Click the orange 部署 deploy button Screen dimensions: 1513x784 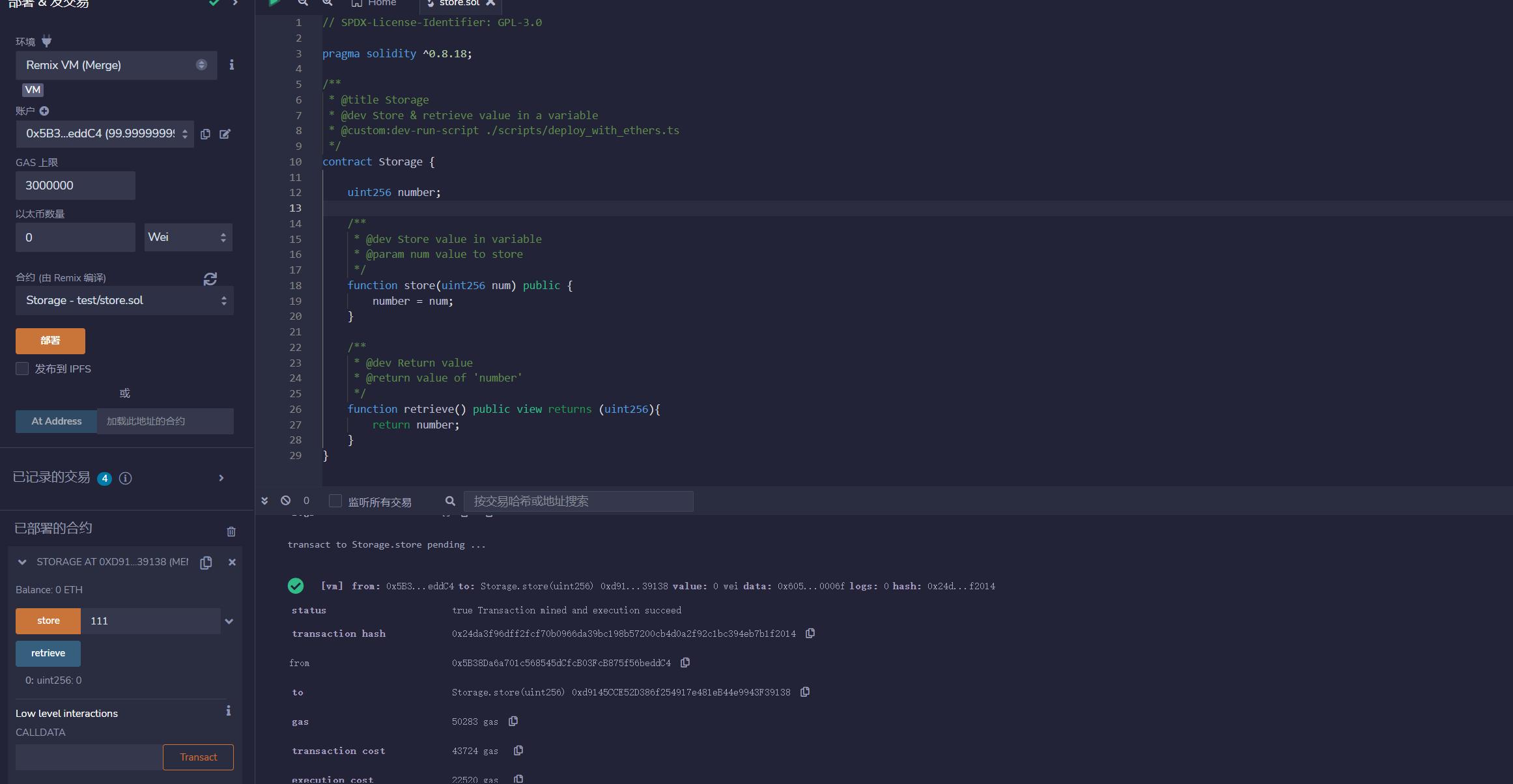tap(50, 341)
